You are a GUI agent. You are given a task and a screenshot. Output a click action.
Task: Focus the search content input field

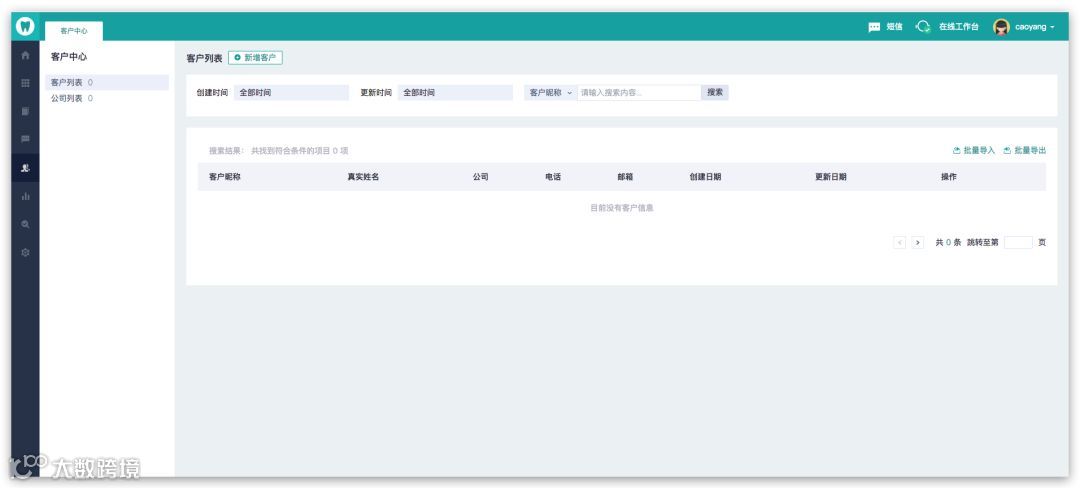pyautogui.click(x=639, y=92)
